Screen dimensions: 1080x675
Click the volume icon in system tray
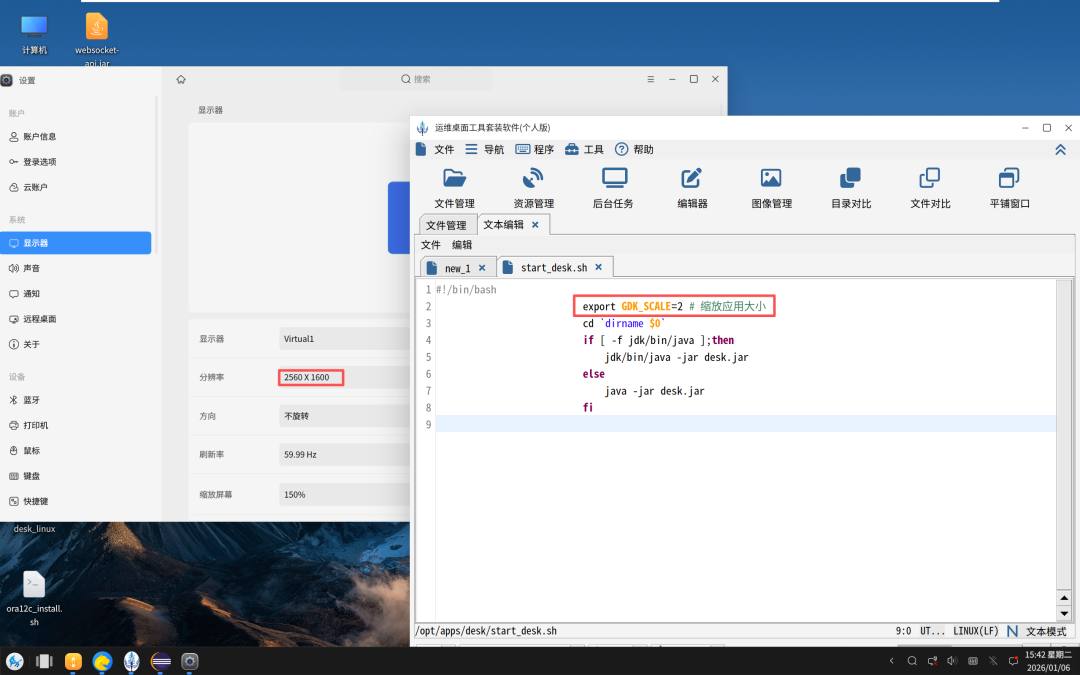click(952, 661)
